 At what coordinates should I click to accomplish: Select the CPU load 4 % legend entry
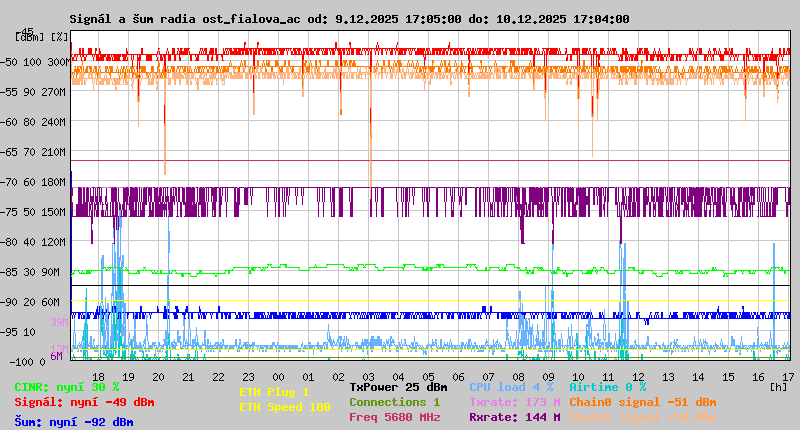511,387
